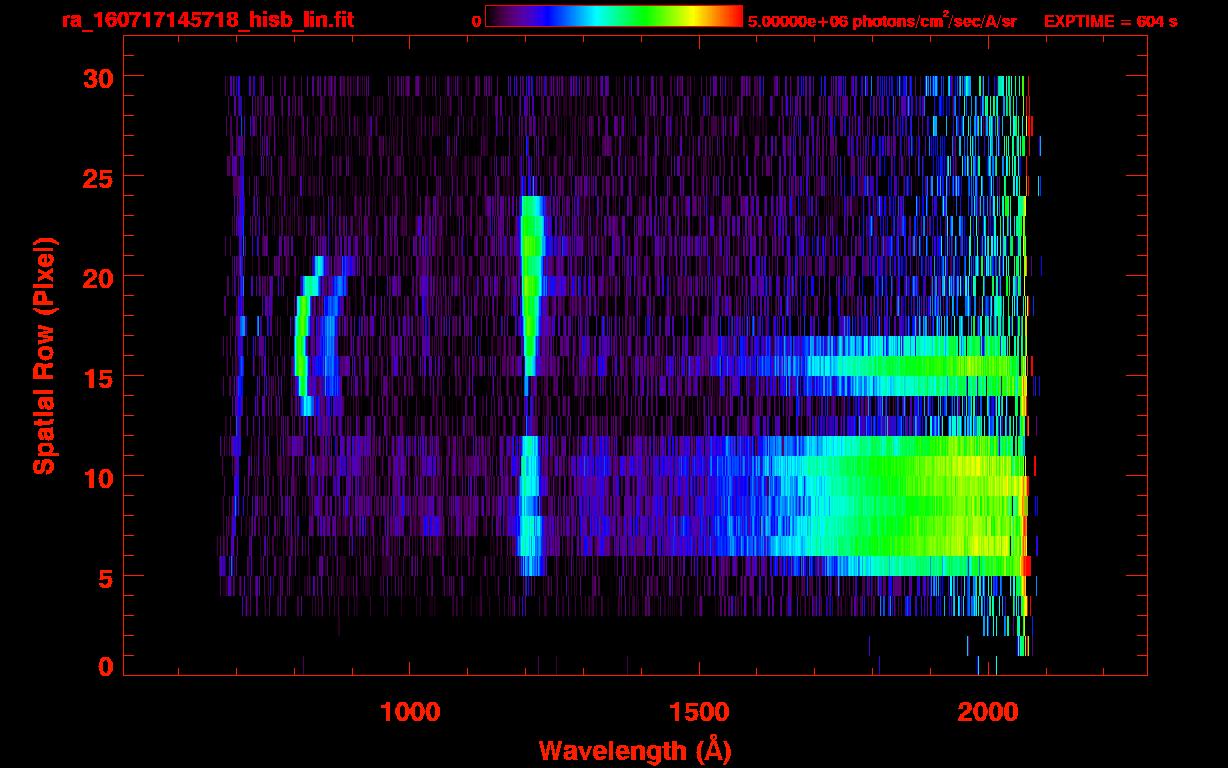1228x768 pixels.
Task: Select the color bar minimum label 0
Action: pos(476,21)
